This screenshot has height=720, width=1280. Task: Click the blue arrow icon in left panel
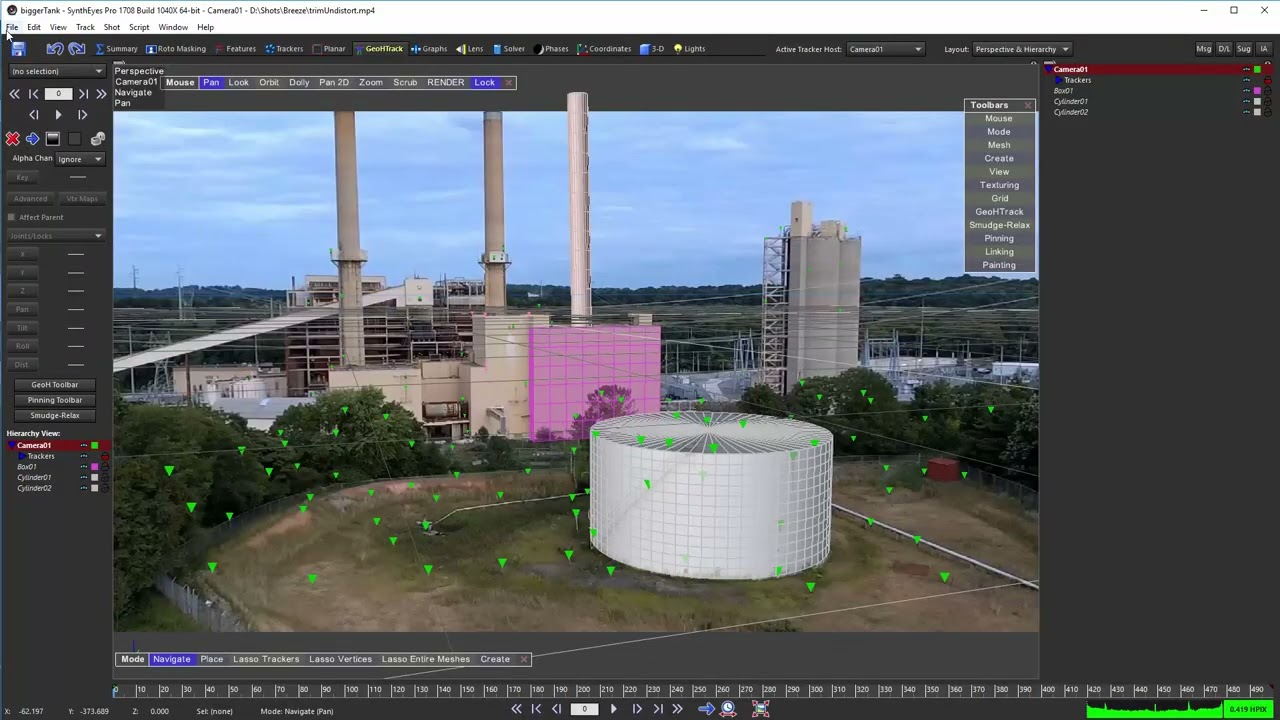[x=33, y=139]
